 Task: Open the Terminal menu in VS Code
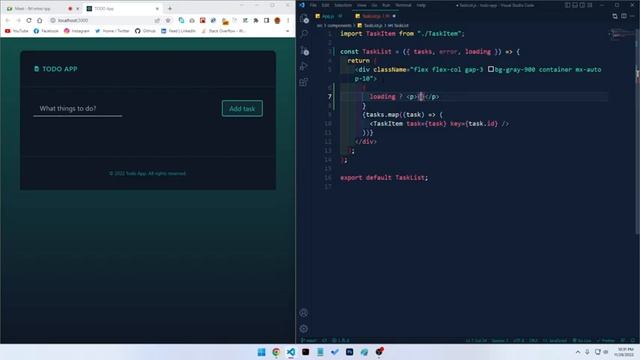403,5
